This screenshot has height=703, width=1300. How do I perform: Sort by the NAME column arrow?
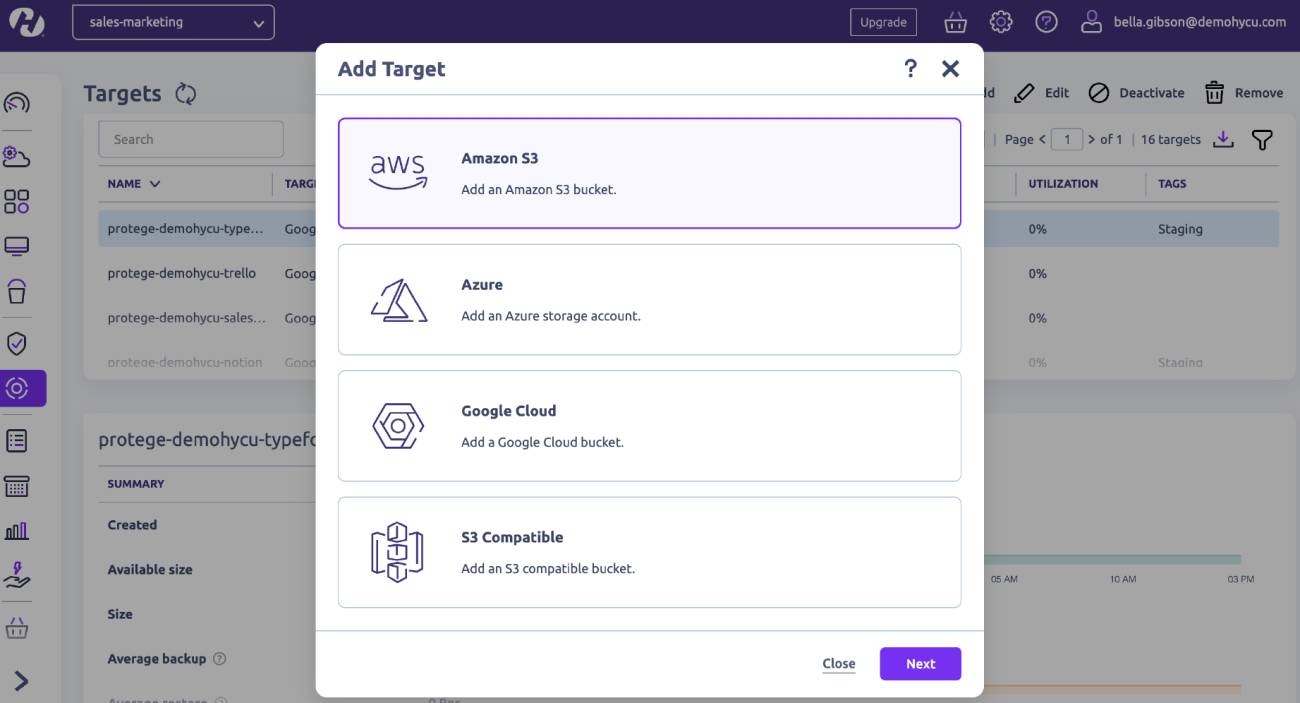tap(155, 184)
